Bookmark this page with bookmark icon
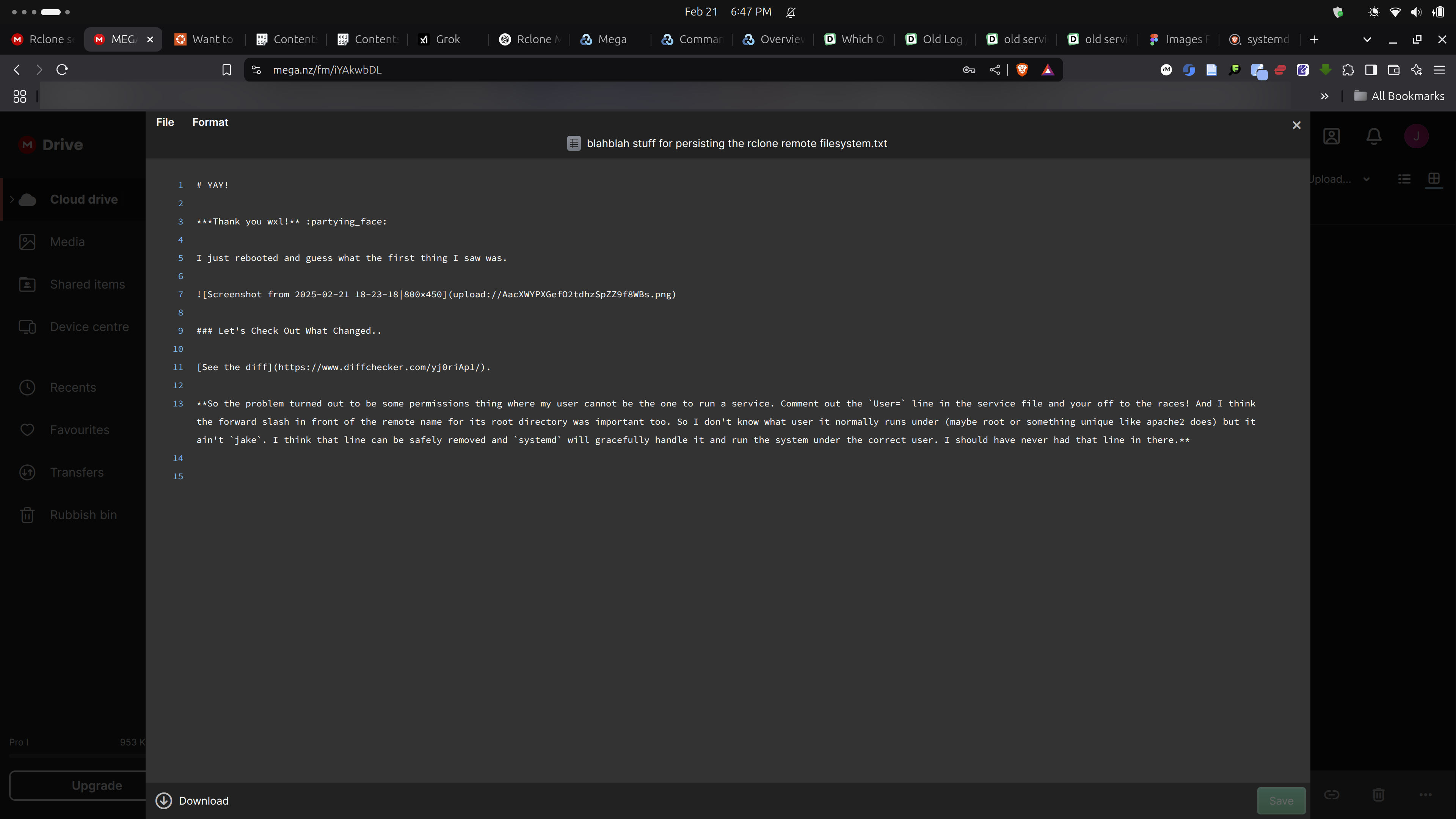1456x819 pixels. click(227, 69)
